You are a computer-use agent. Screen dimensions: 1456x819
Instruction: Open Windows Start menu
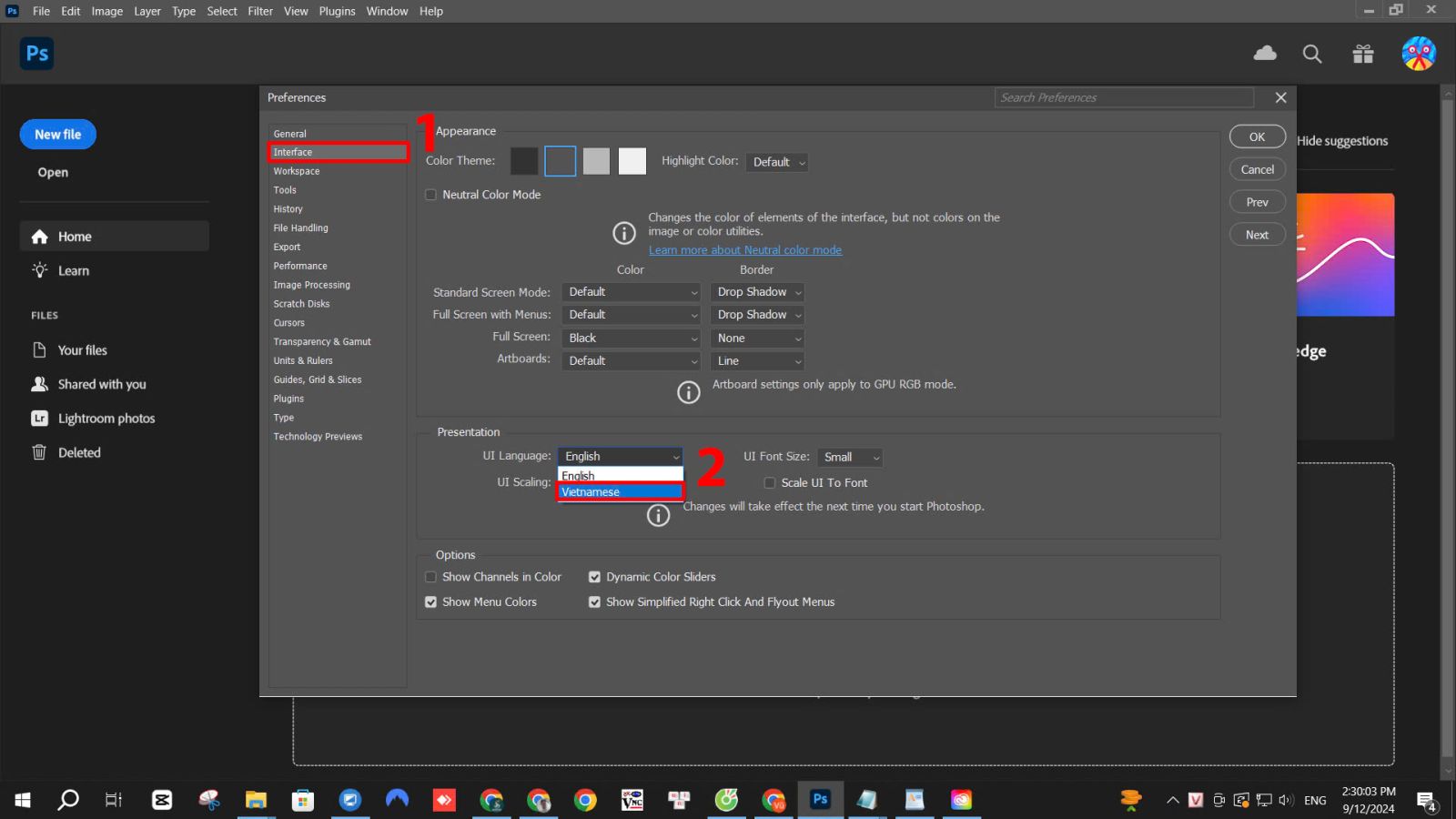click(x=23, y=800)
